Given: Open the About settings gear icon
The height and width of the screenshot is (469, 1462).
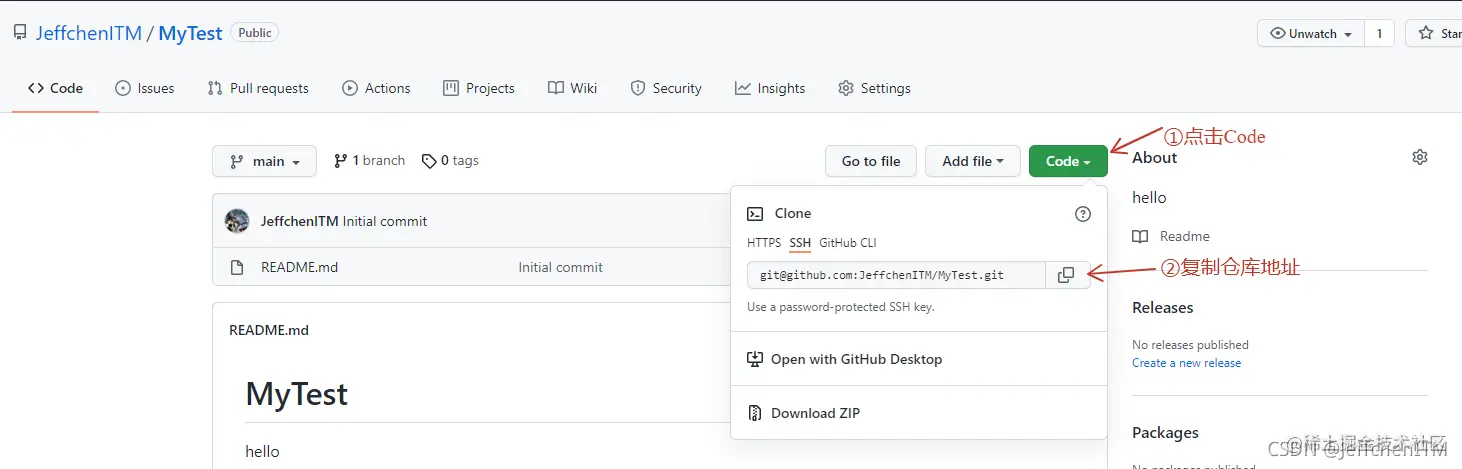Looking at the screenshot, I should [1420, 157].
